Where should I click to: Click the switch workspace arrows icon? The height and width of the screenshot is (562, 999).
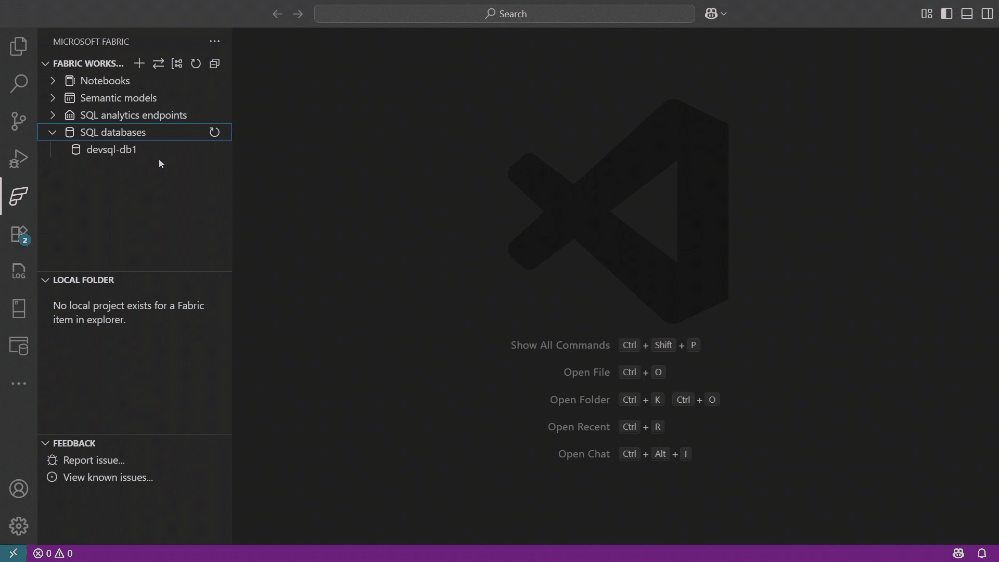pyautogui.click(x=158, y=63)
